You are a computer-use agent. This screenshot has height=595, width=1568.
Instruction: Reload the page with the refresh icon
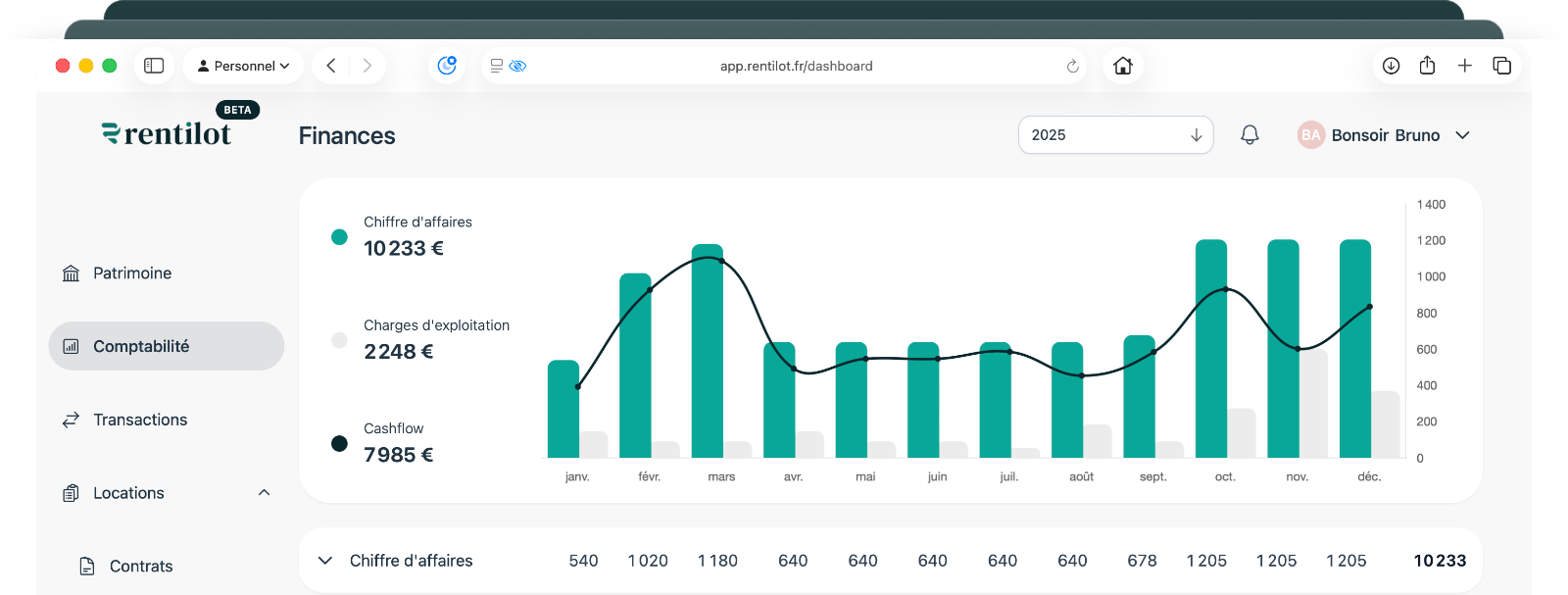click(1072, 67)
